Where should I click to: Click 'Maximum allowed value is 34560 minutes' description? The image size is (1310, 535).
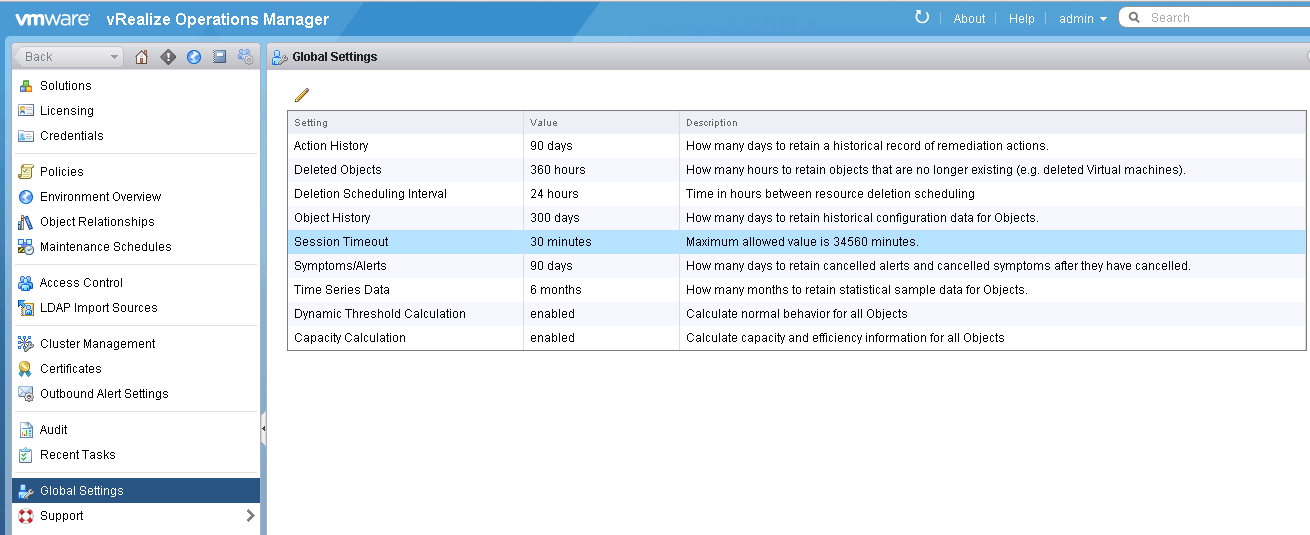(x=802, y=242)
